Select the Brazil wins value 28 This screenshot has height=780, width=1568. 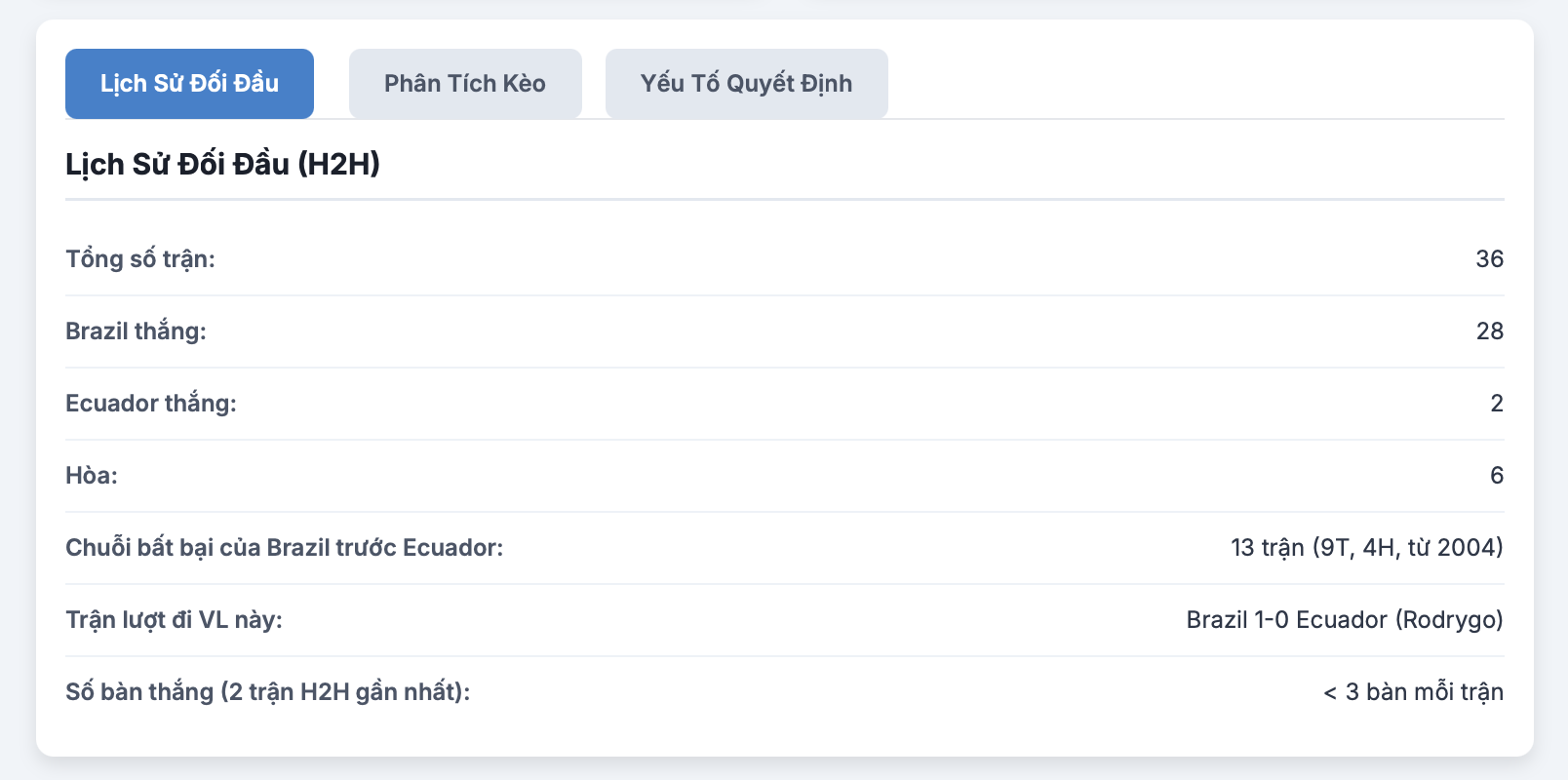(x=1489, y=331)
